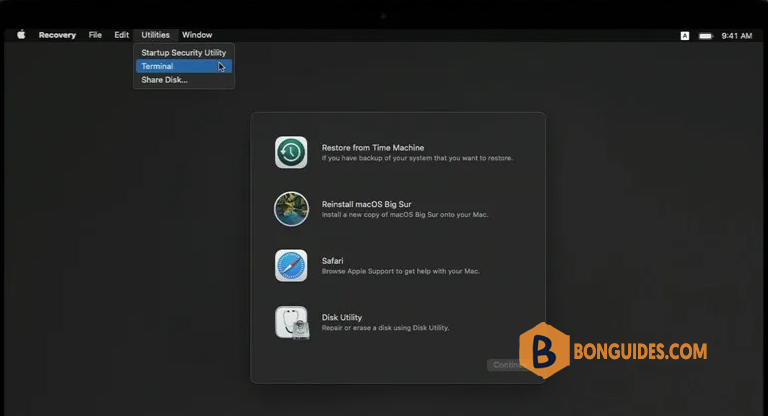Click 'Repair or erase a disk' description
The height and width of the screenshot is (416, 768).
coord(385,328)
